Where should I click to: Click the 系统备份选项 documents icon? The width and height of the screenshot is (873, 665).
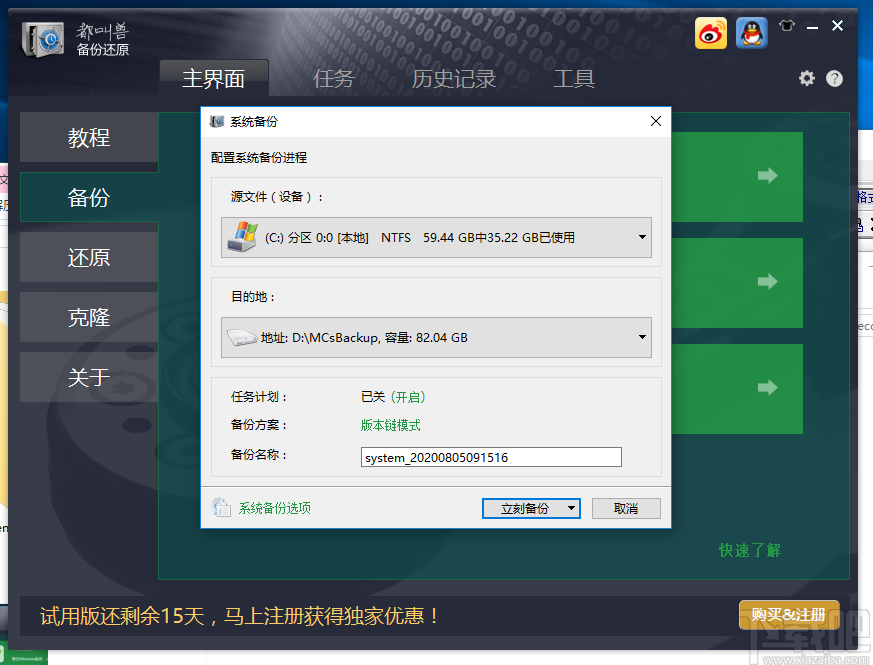[x=221, y=507]
